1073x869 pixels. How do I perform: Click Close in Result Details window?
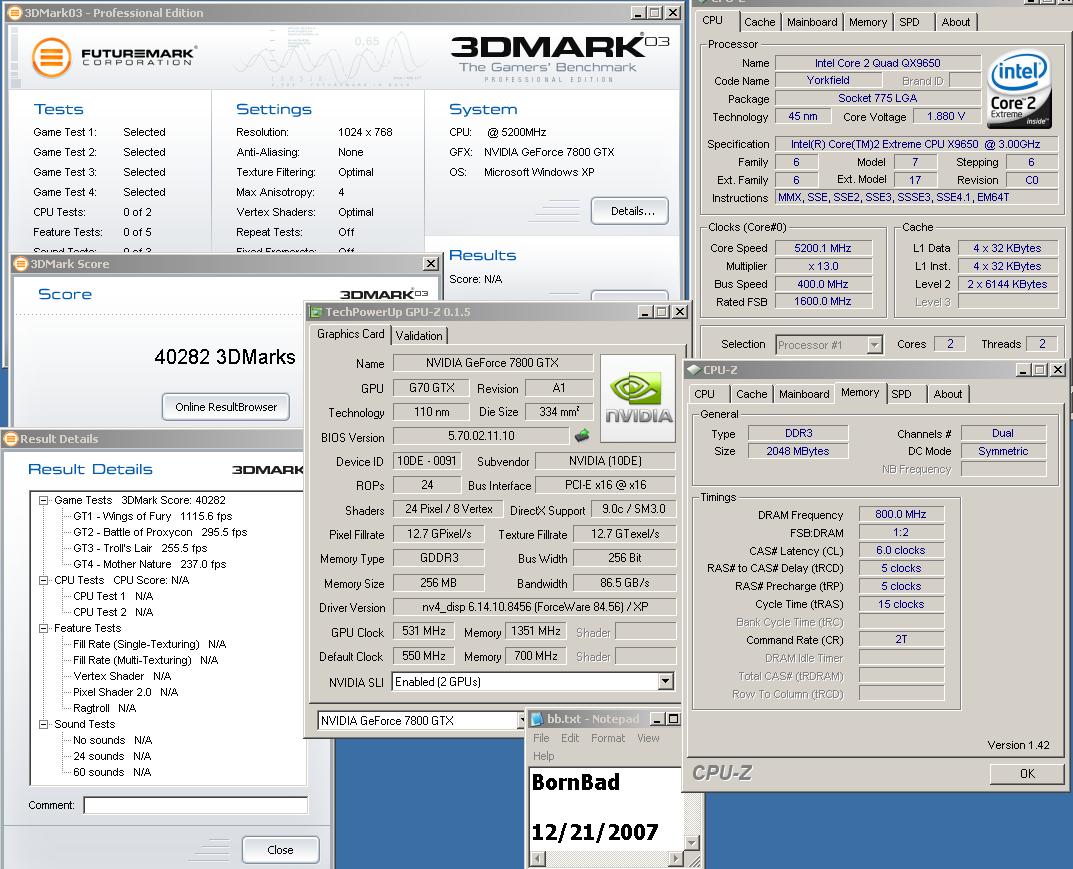[x=280, y=849]
